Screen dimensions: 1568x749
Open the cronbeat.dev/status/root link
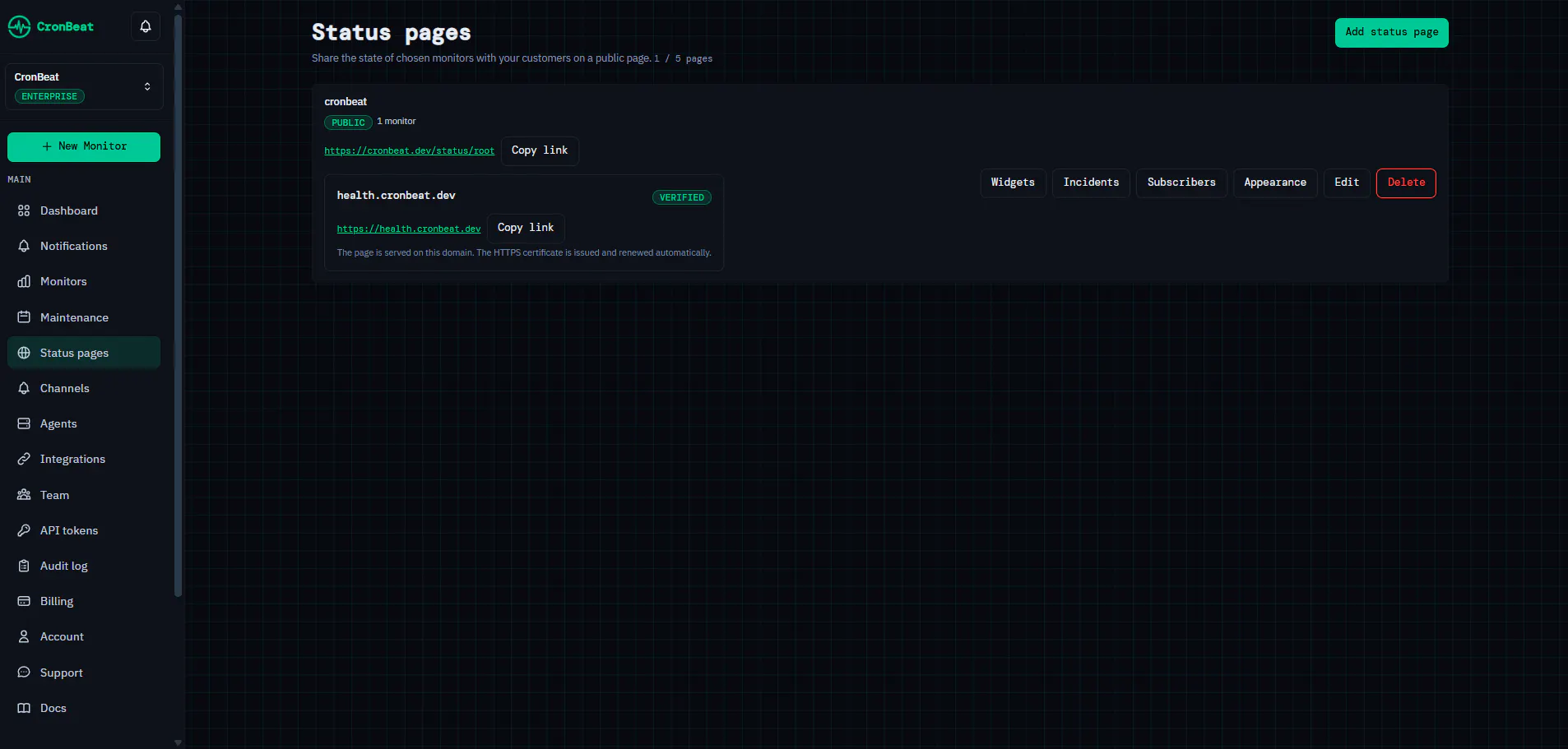click(409, 151)
